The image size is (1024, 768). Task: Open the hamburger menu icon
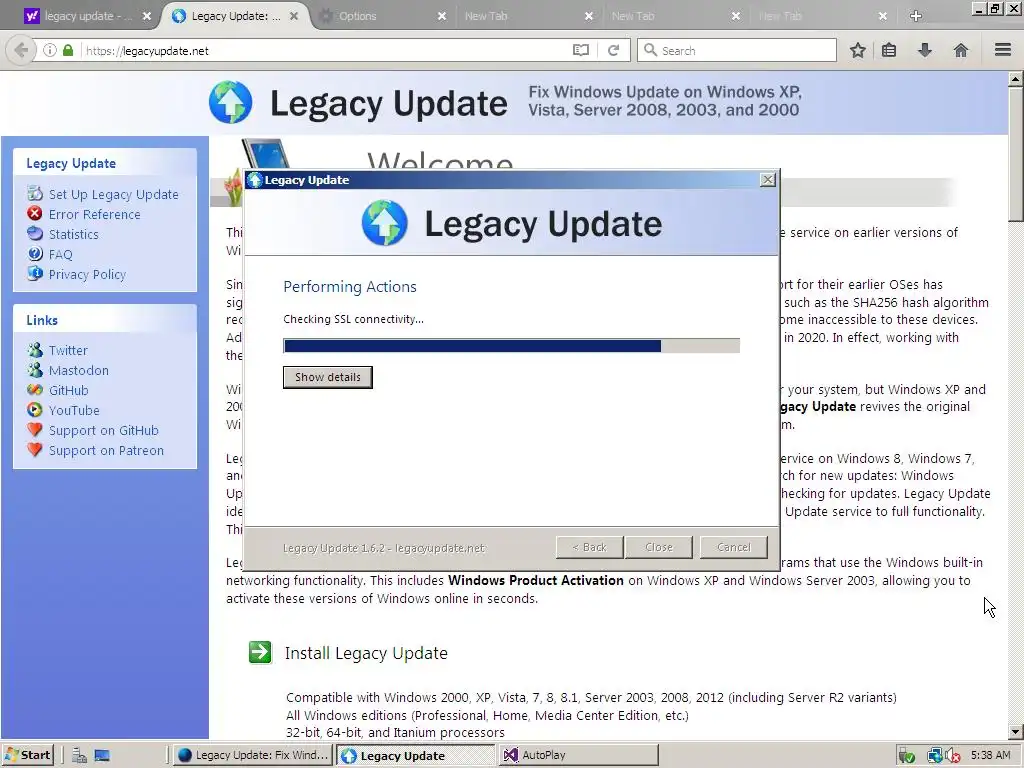pos(1003,50)
